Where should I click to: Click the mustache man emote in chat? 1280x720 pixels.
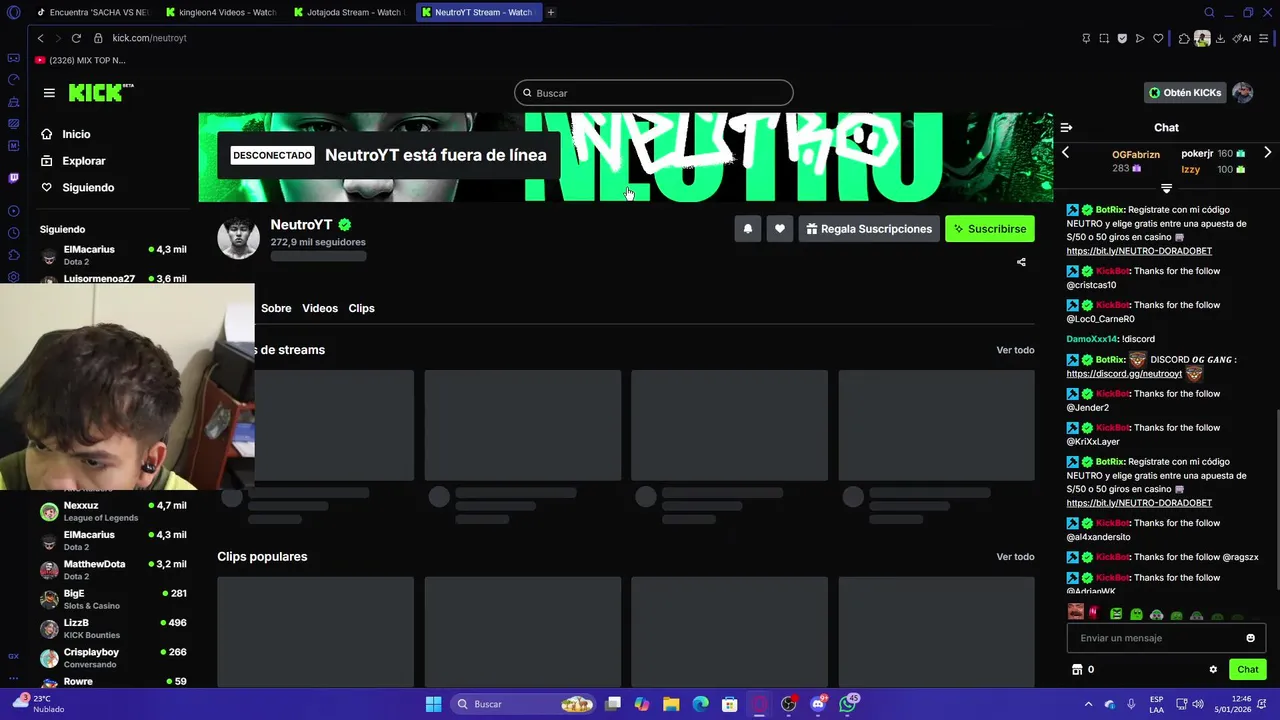(1076, 612)
